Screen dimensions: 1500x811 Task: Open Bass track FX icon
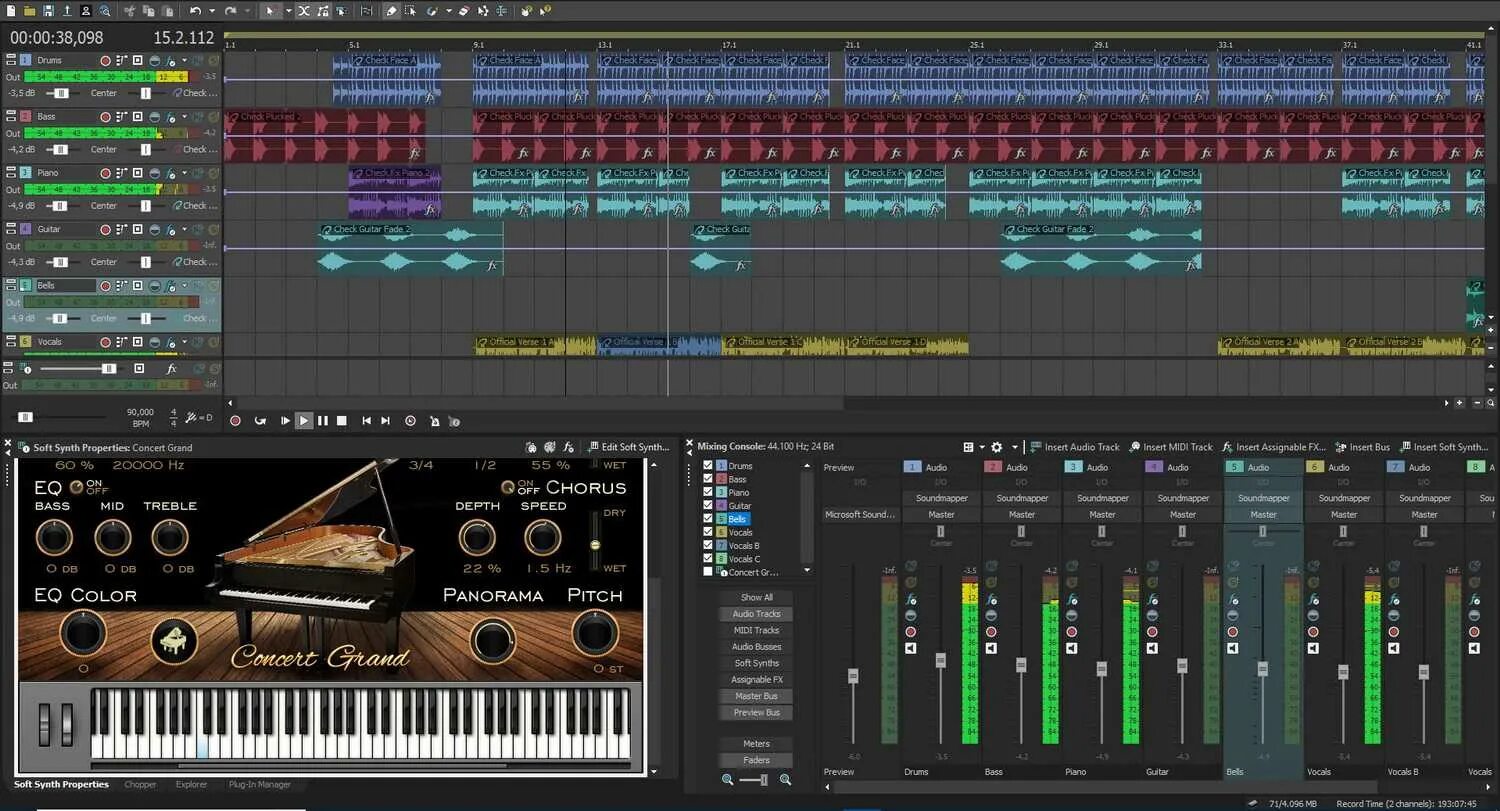tap(169, 117)
